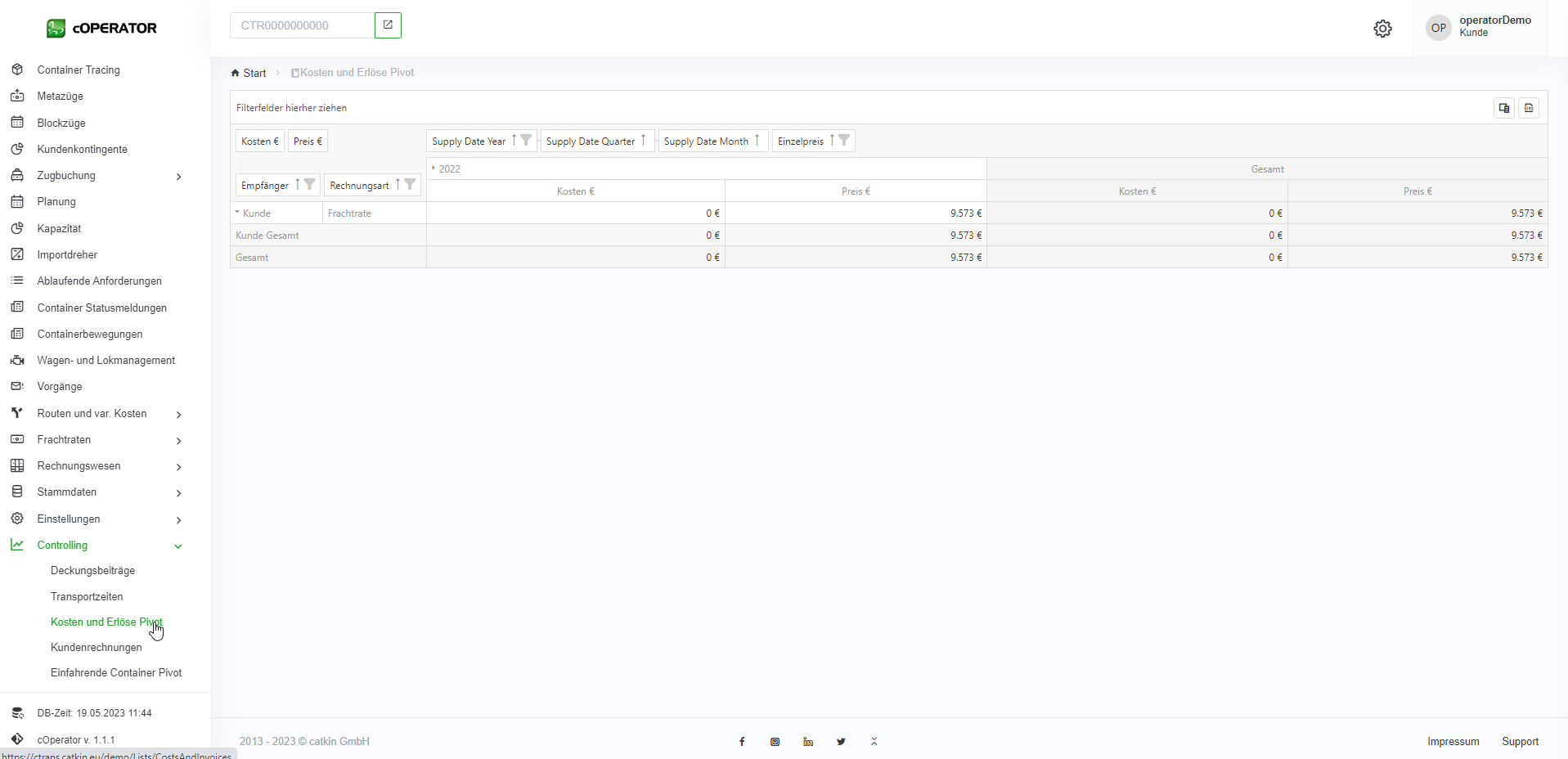Image resolution: width=1568 pixels, height=759 pixels.
Task: Open Kundenrechnungen under Controlling
Action: [96, 647]
